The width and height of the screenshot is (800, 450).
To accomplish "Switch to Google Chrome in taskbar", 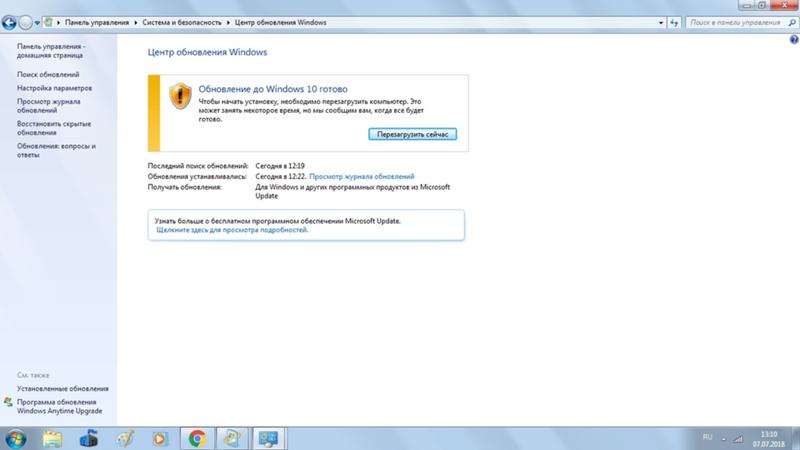I will [197, 439].
